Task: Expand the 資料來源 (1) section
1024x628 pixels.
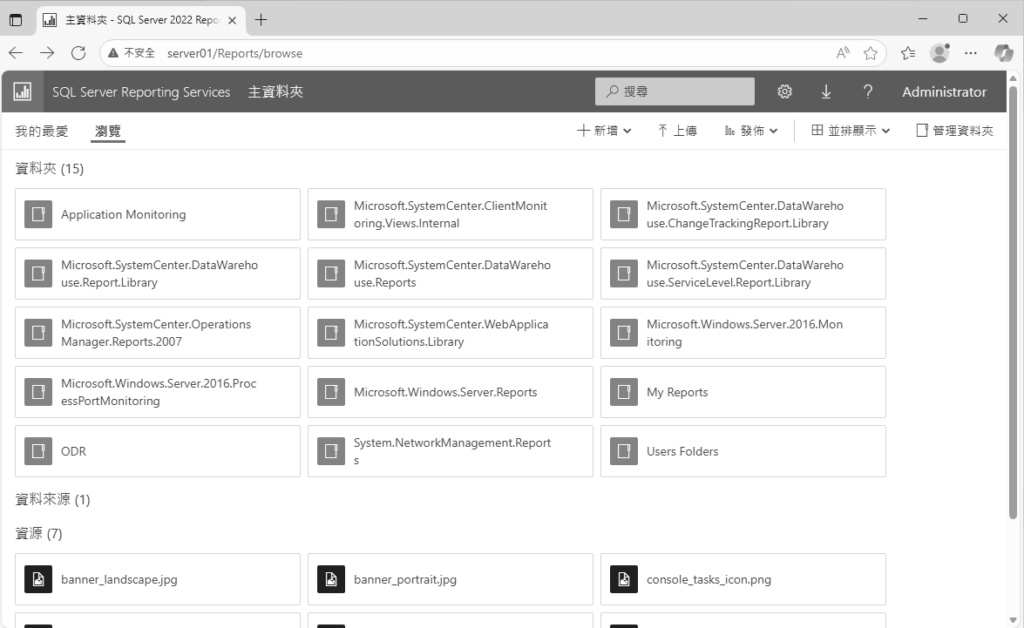Action: coord(53,499)
